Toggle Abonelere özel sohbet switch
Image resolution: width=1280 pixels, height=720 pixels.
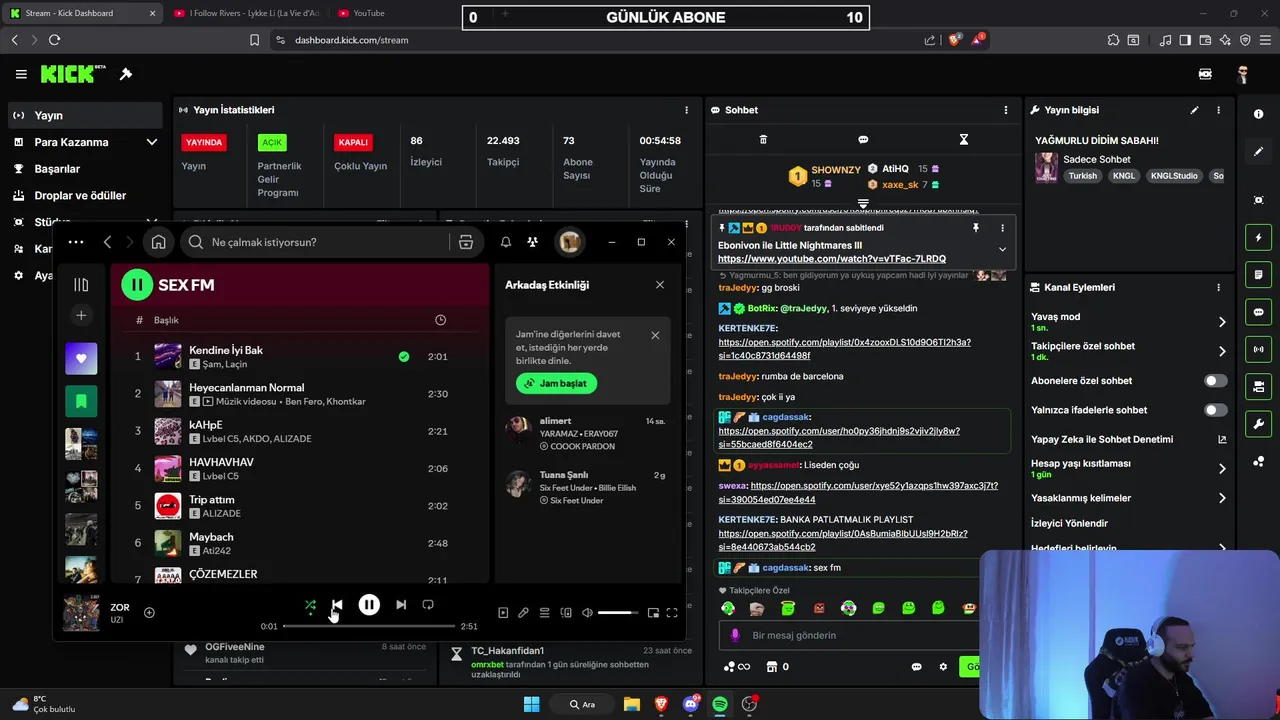[x=1215, y=381]
